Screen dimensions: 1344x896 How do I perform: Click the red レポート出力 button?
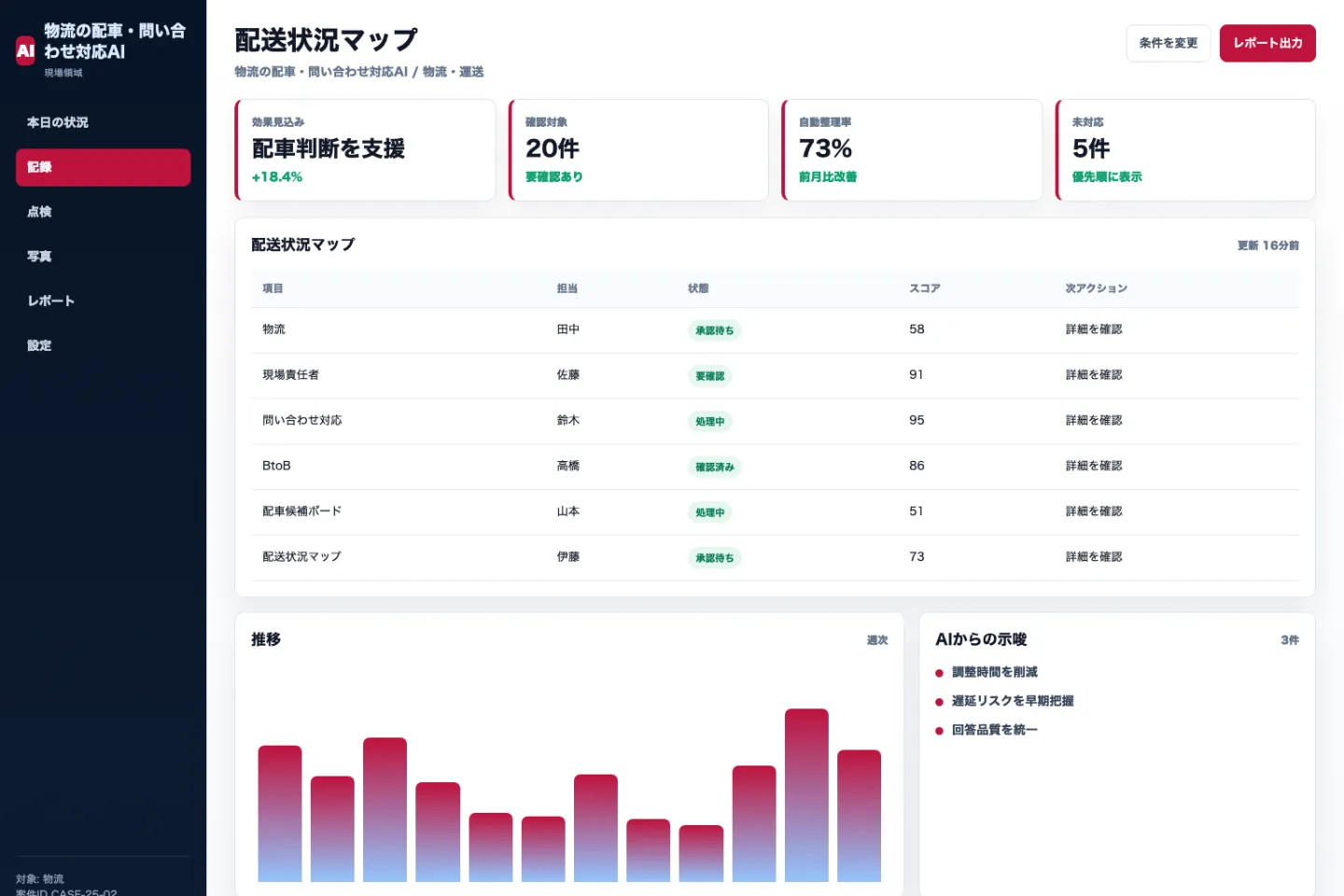[1267, 43]
